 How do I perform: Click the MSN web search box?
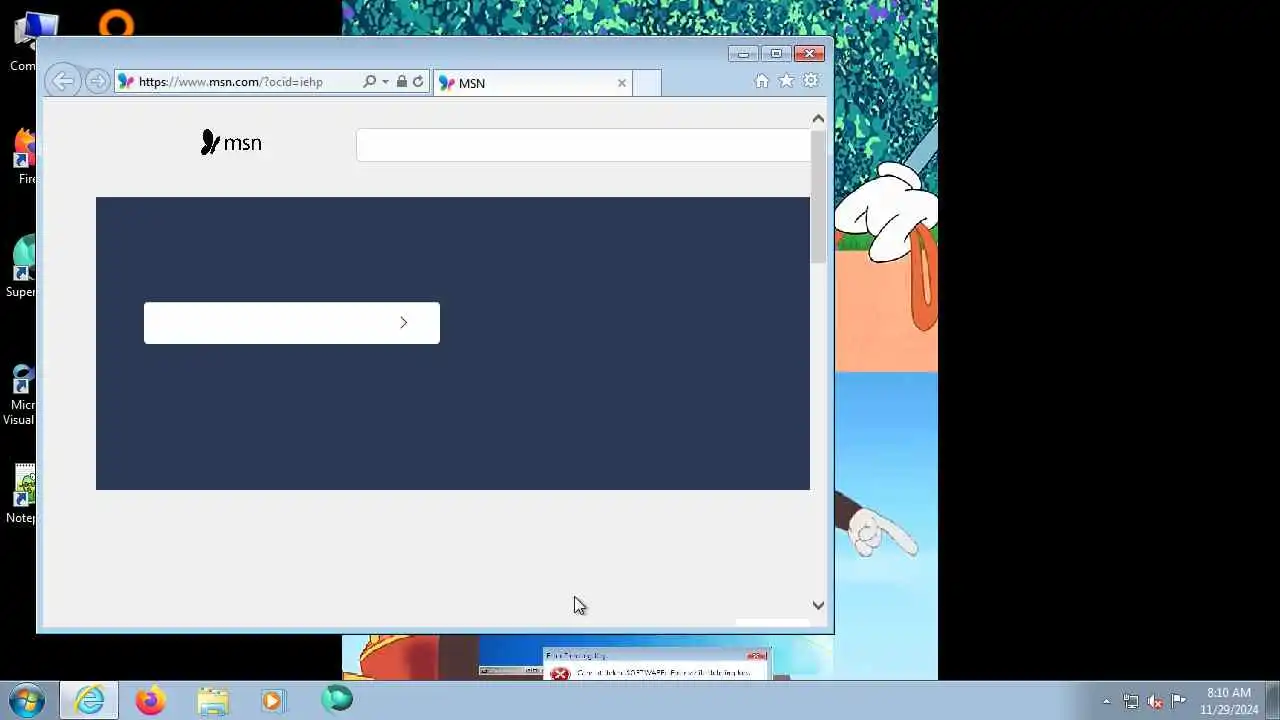click(x=583, y=145)
